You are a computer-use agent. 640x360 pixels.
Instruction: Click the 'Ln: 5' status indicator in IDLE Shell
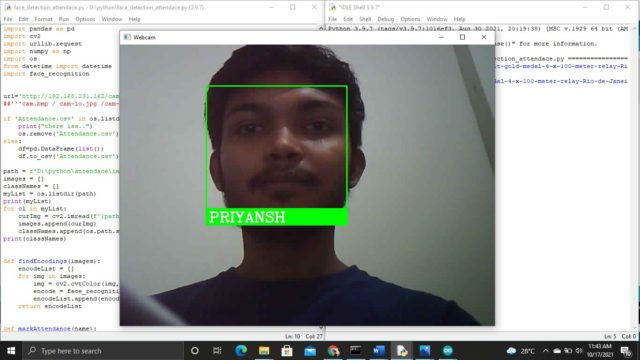coord(610,336)
